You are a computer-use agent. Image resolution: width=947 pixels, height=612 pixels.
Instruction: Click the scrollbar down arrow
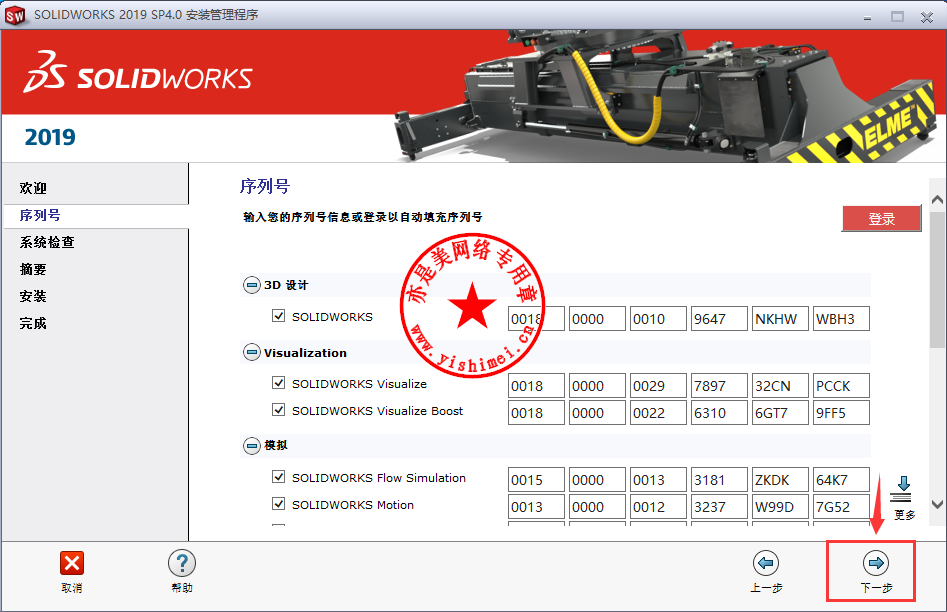coord(937,504)
